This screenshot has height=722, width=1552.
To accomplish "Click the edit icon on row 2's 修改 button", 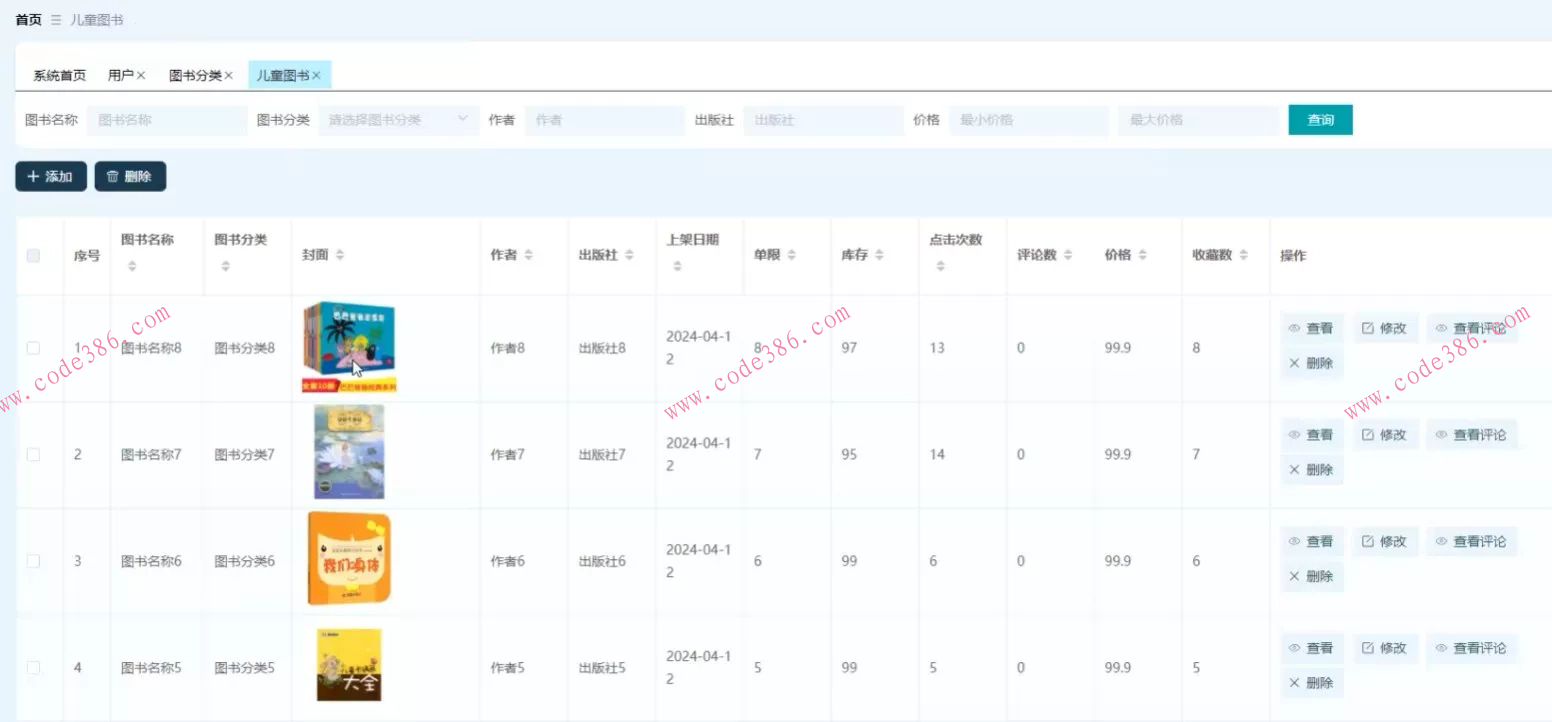I will click(x=1366, y=434).
